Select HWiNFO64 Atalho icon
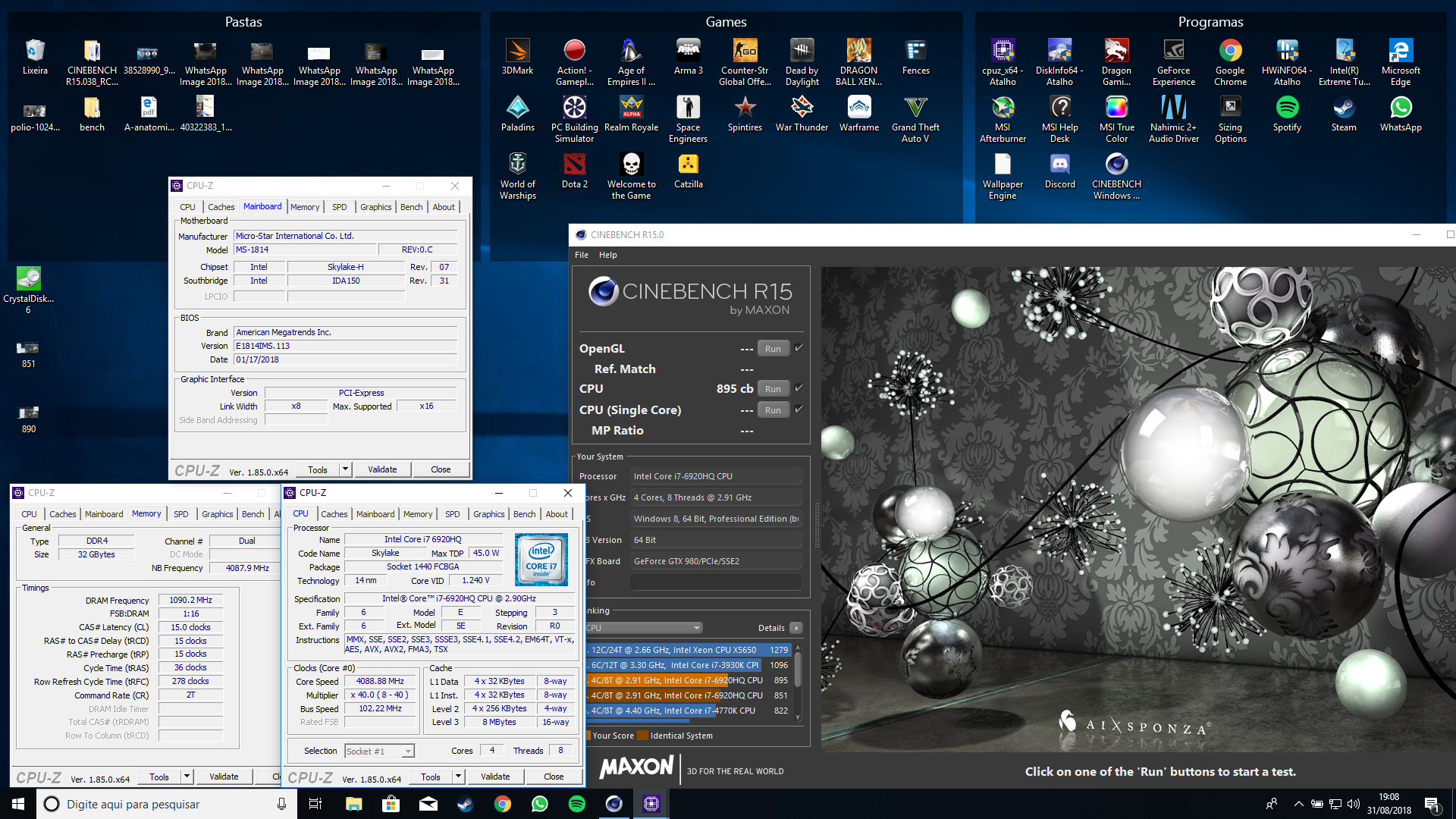The image size is (1456, 819). [1287, 62]
